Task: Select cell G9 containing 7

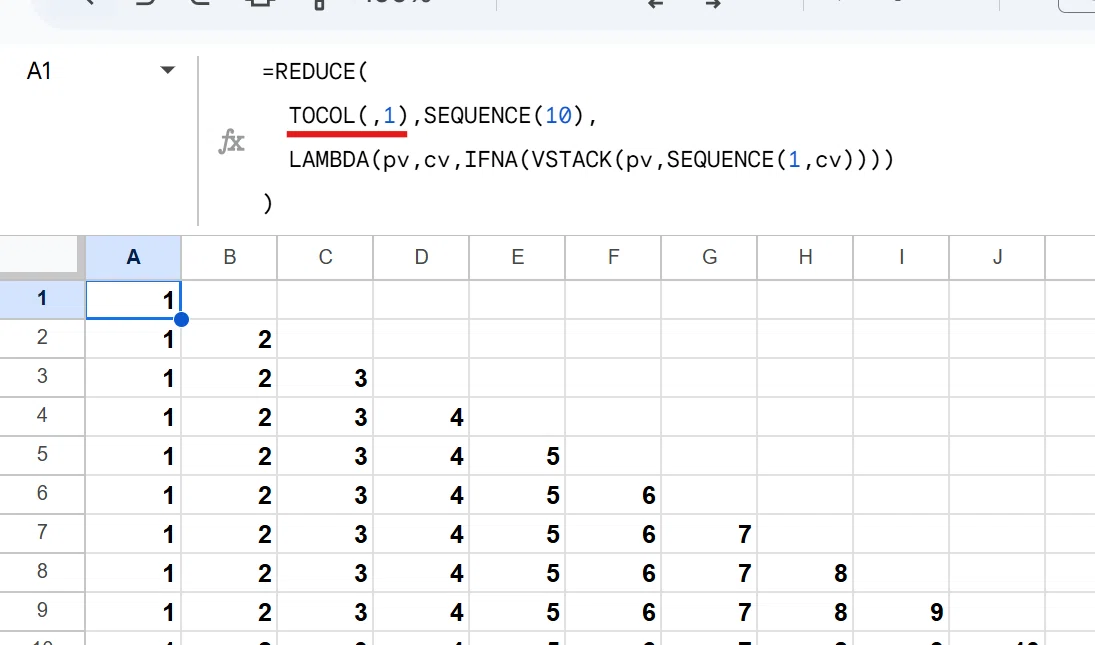Action: [710, 612]
